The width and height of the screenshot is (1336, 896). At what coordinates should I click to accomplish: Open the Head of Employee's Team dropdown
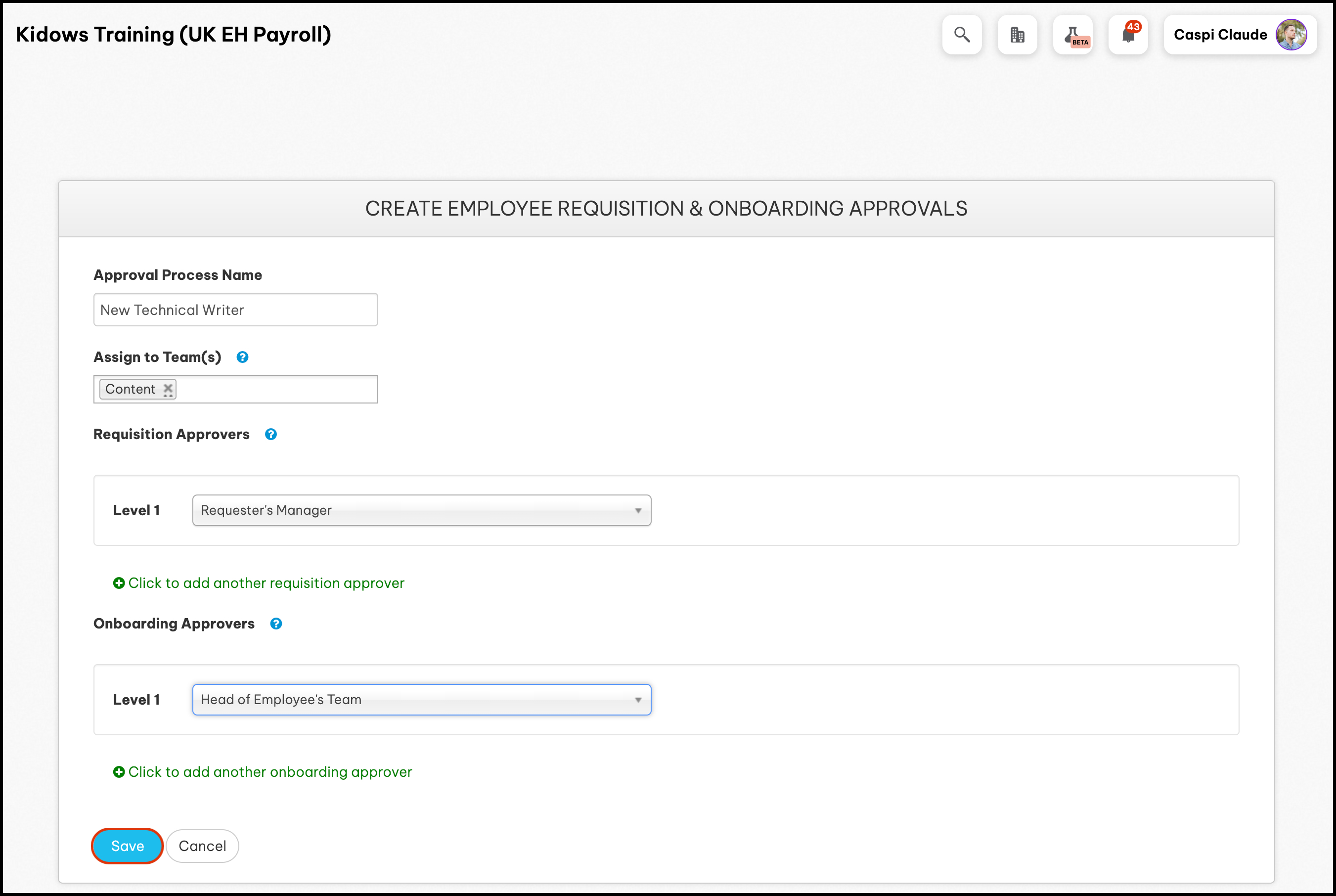click(x=422, y=699)
